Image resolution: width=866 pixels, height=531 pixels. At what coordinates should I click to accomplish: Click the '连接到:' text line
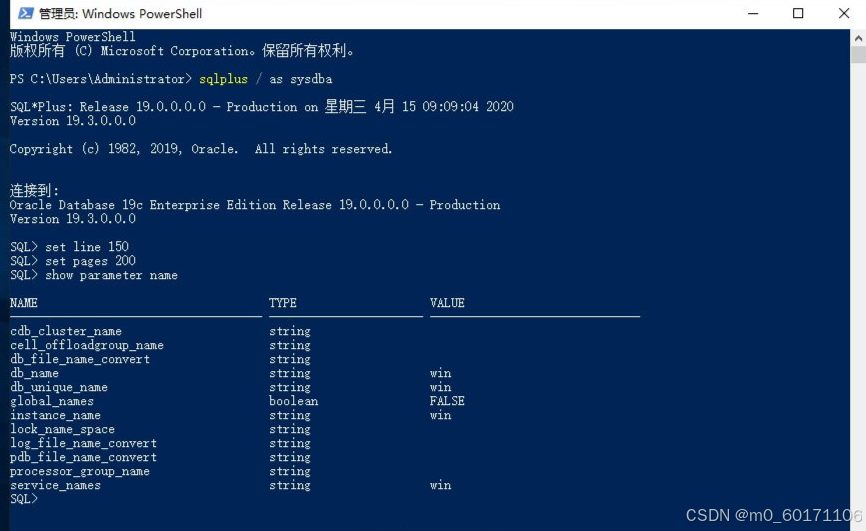34,191
